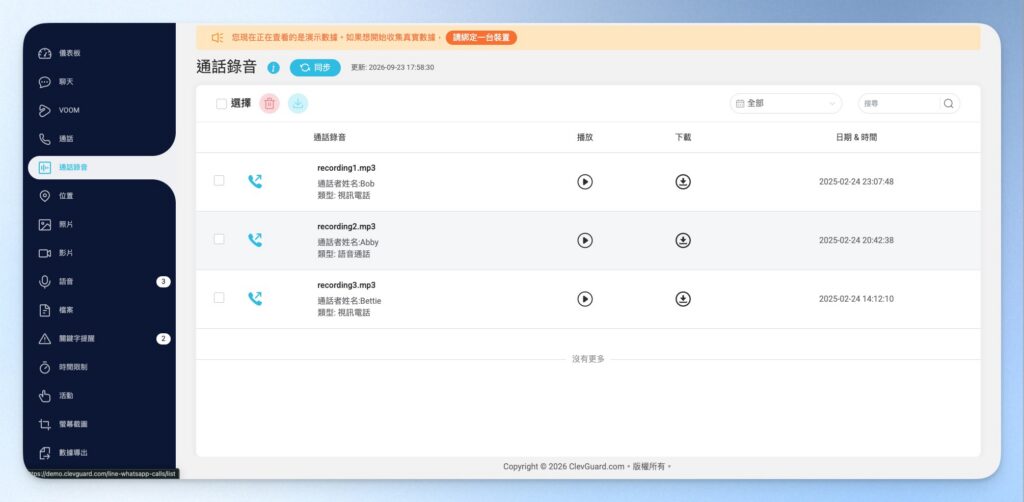1024x502 pixels.
Task: Go to 活動 activity in sidebar
Action: (66, 396)
